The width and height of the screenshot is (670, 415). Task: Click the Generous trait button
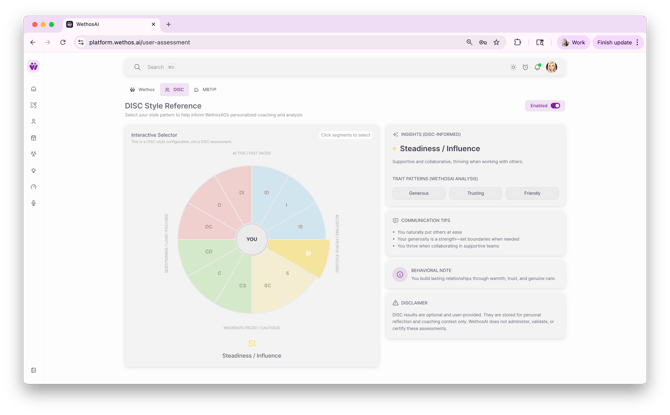pyautogui.click(x=419, y=193)
